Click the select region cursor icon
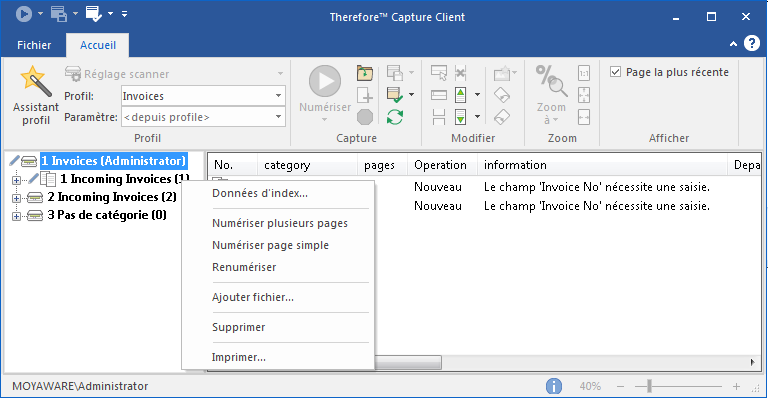The height and width of the screenshot is (399, 768). (439, 73)
